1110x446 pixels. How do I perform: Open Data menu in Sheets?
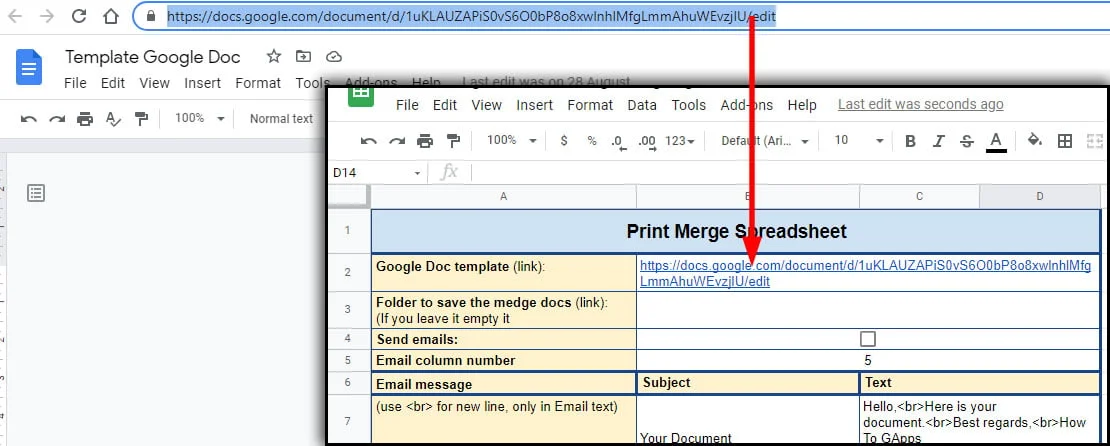642,105
